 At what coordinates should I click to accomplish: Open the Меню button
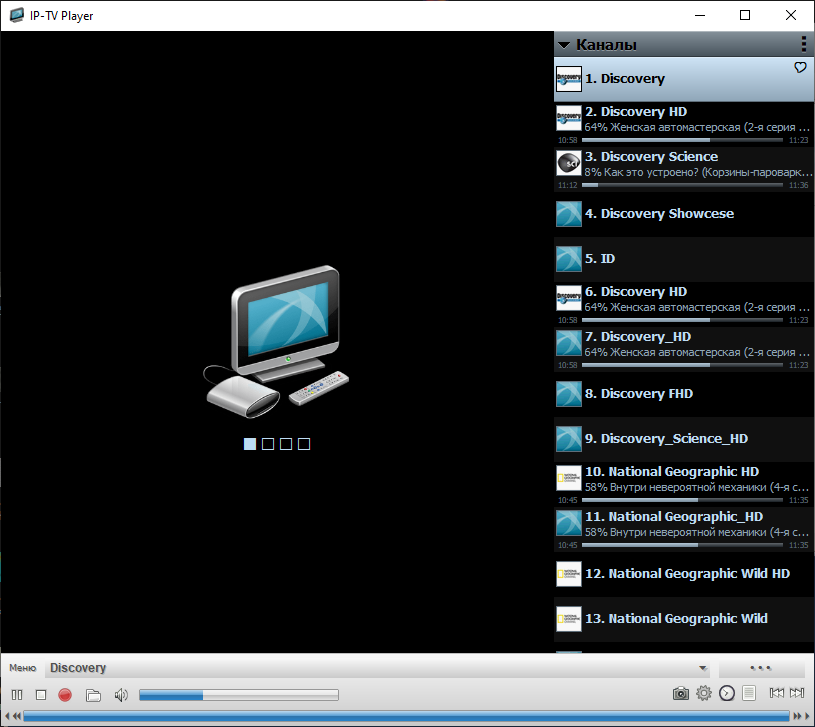tap(22, 668)
